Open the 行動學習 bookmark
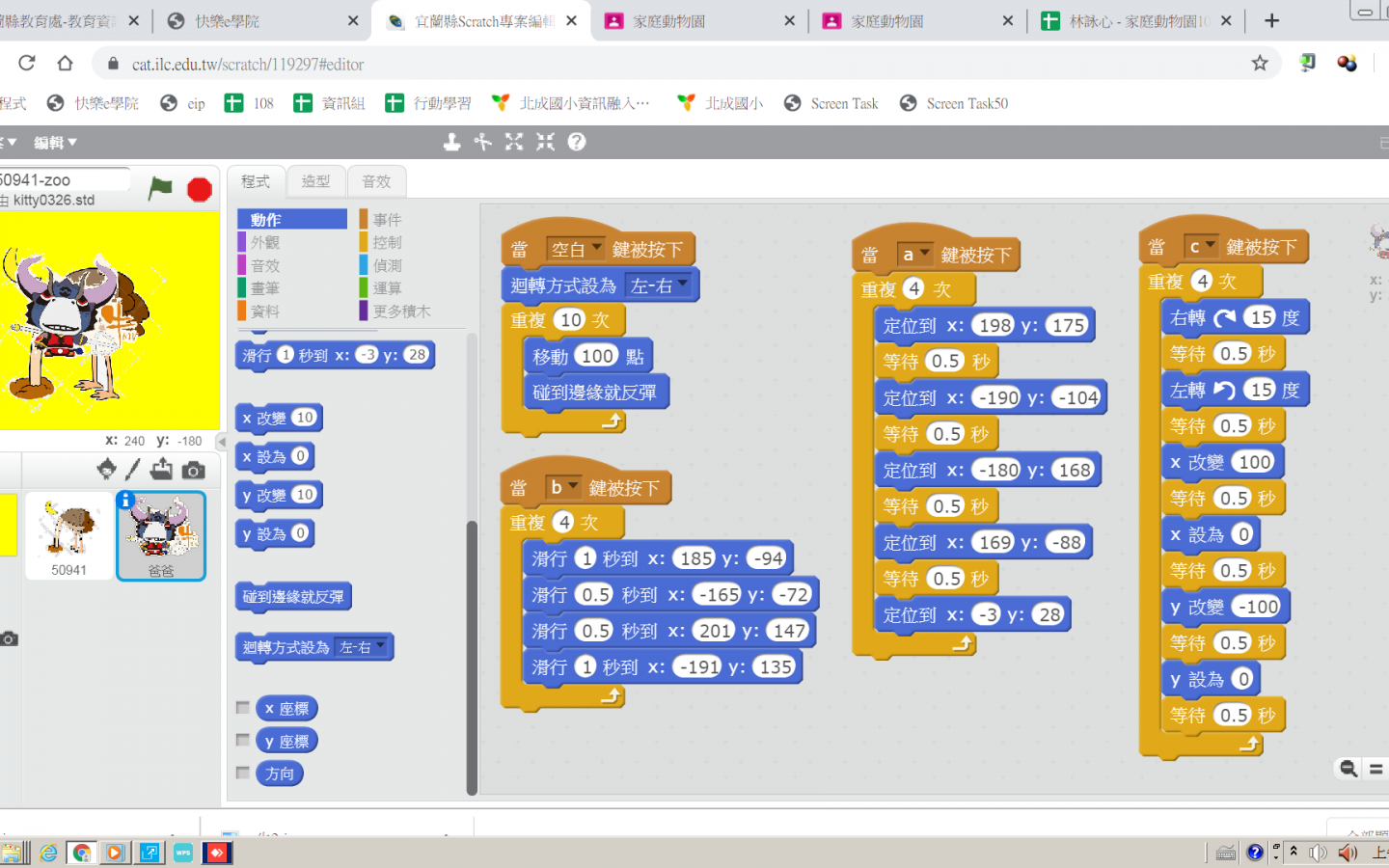The height and width of the screenshot is (868, 1389). coord(428,103)
